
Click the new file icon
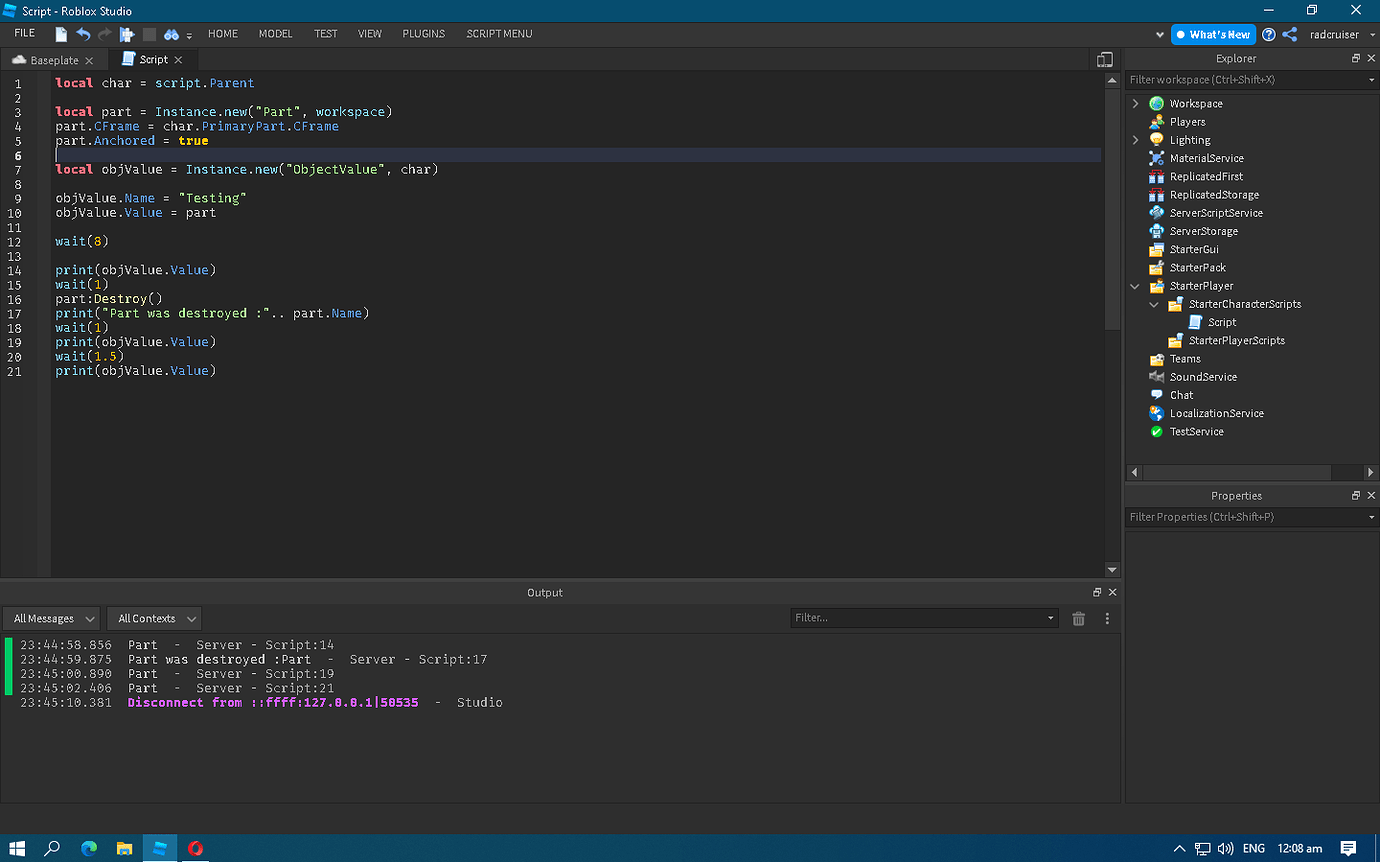(60, 33)
